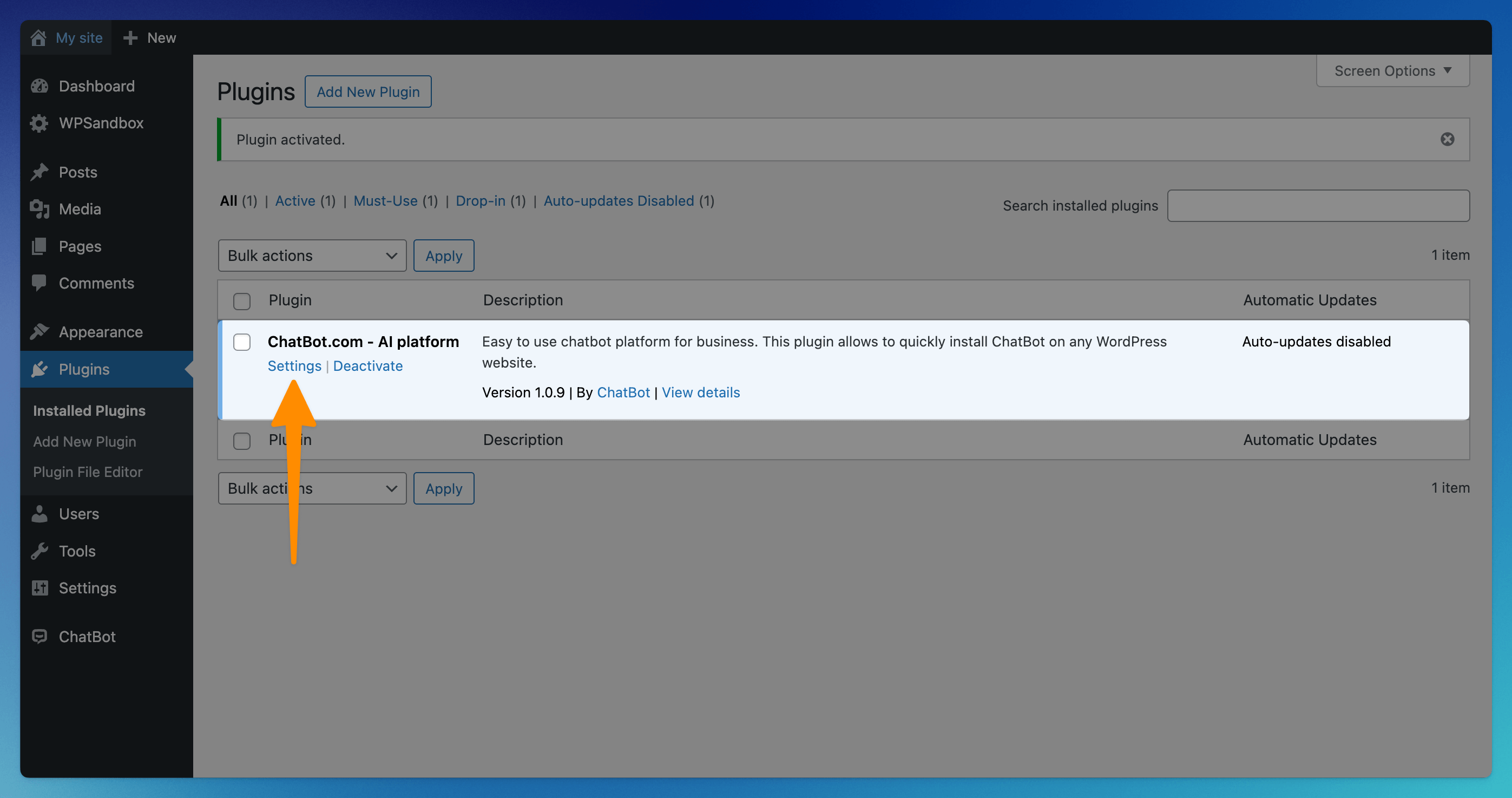Dismiss the Plugin activated notice
1512x798 pixels.
[x=1447, y=139]
